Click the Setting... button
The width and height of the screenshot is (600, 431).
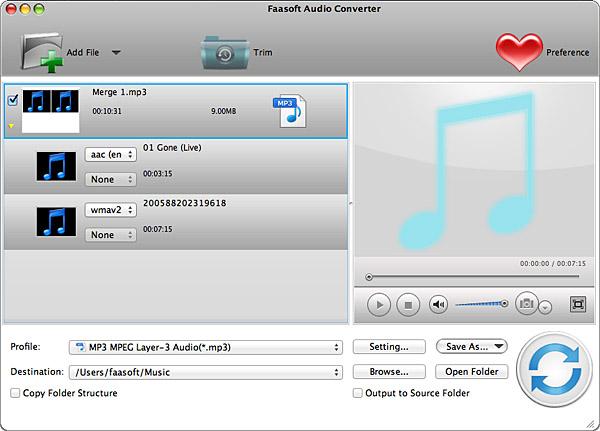(x=389, y=347)
